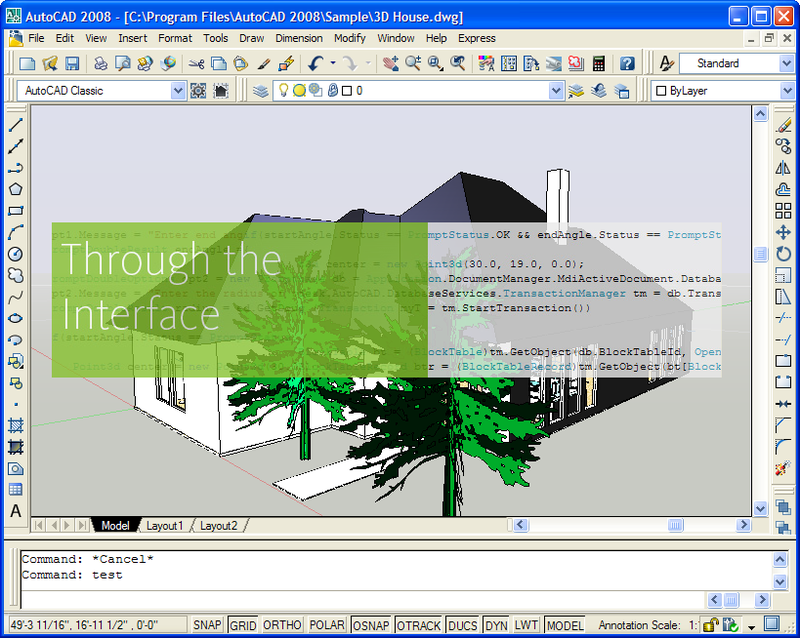Click the Multiline Text tool
The width and height of the screenshot is (800, 638).
pos(15,511)
